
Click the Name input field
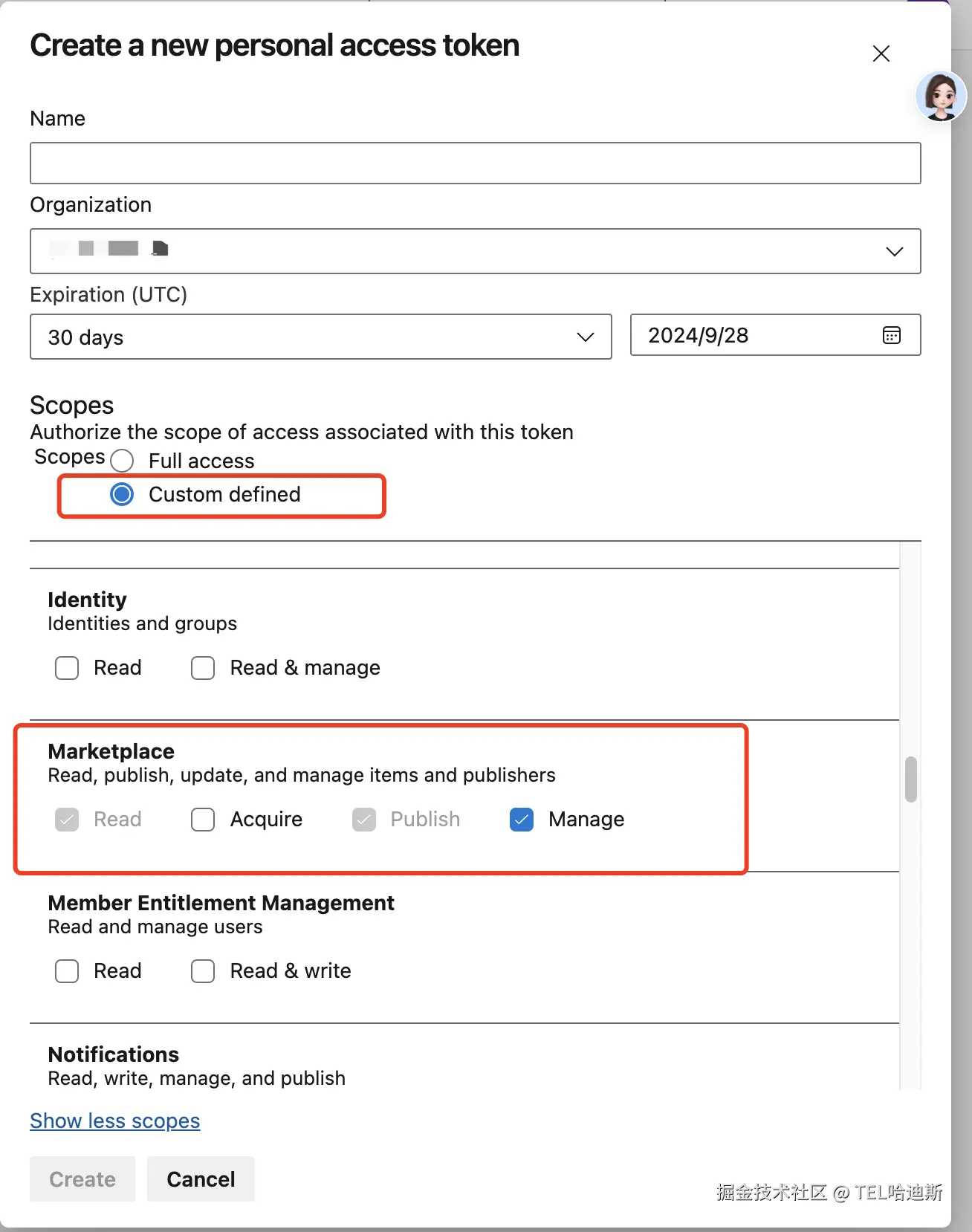coord(475,163)
